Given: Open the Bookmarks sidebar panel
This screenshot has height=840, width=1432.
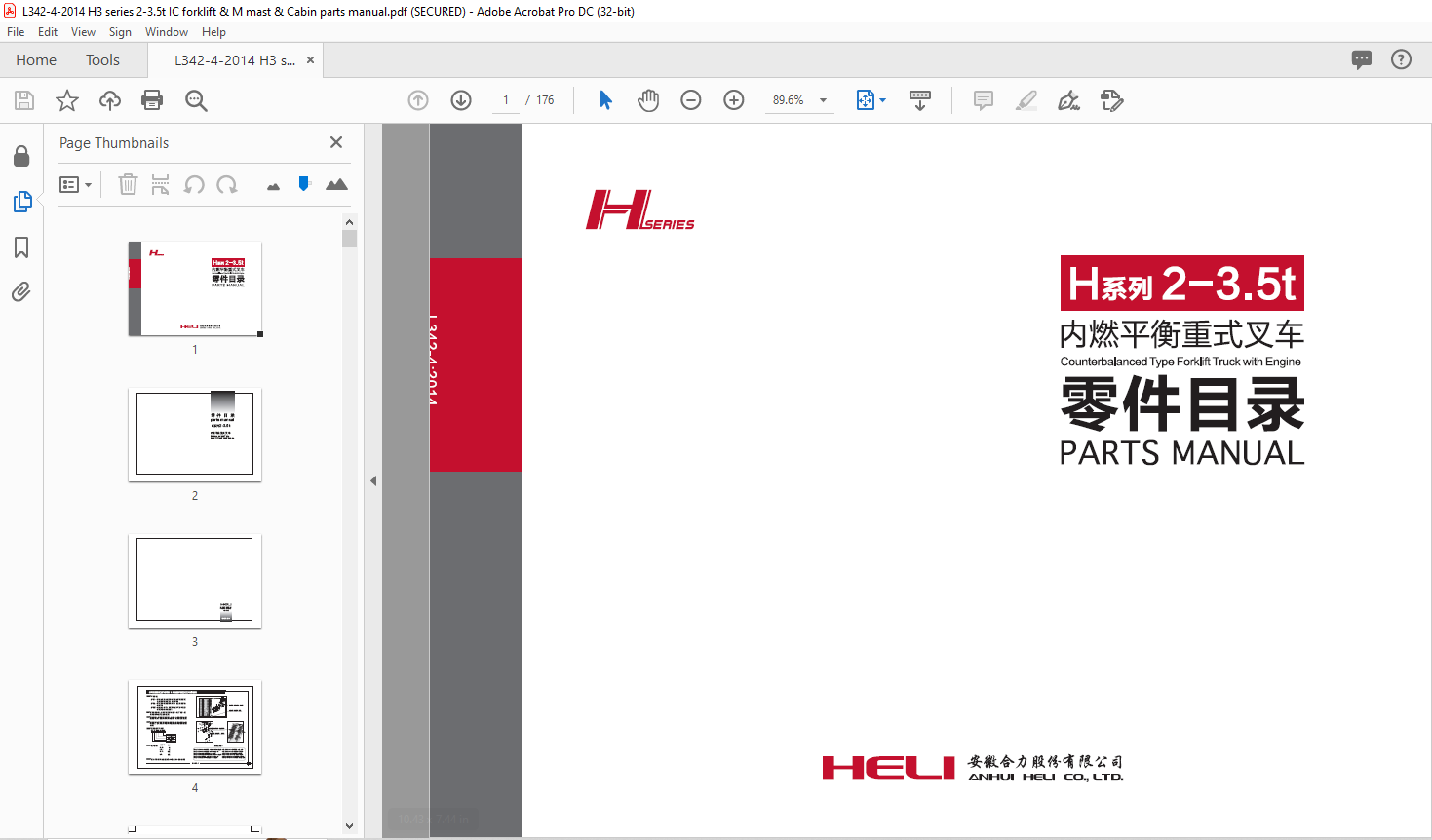Looking at the screenshot, I should click(21, 248).
